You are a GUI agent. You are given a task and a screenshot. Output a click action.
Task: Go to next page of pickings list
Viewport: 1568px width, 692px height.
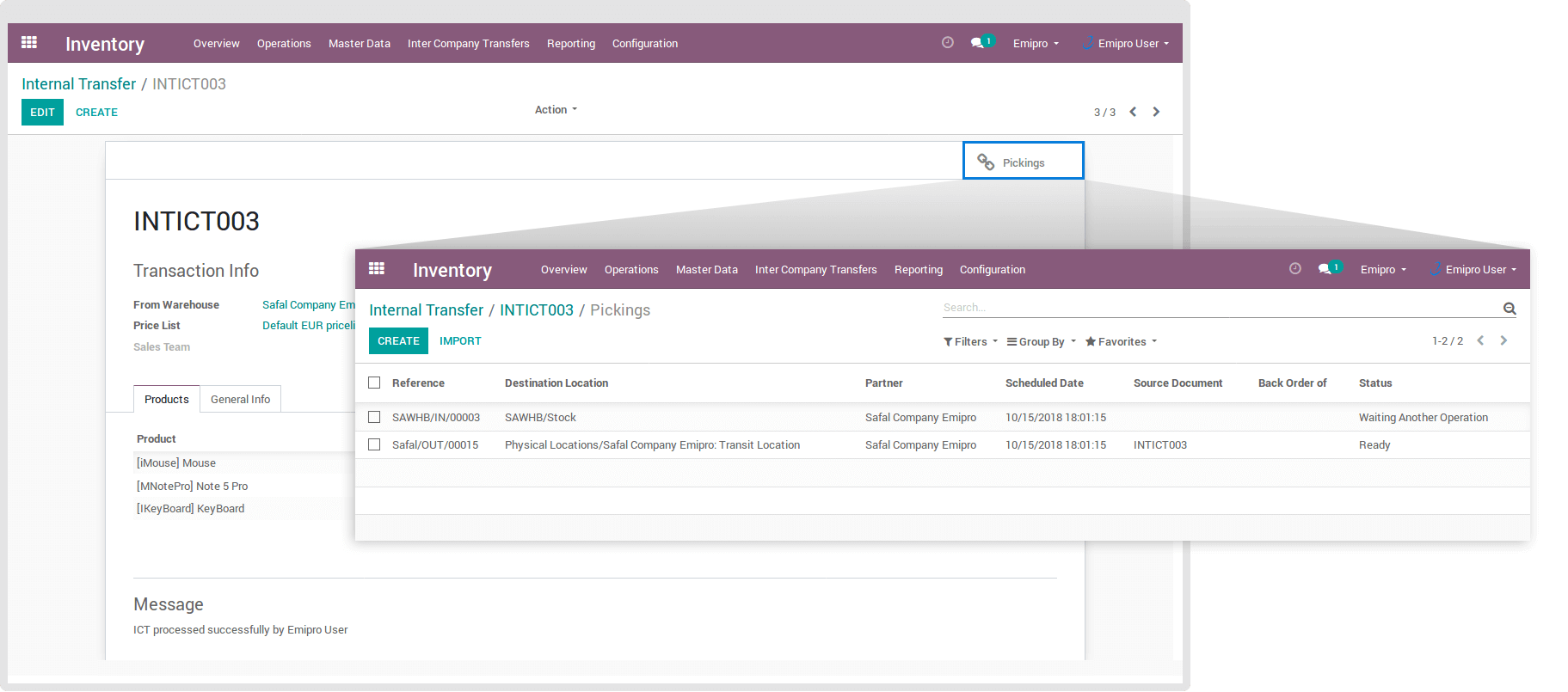1503,340
